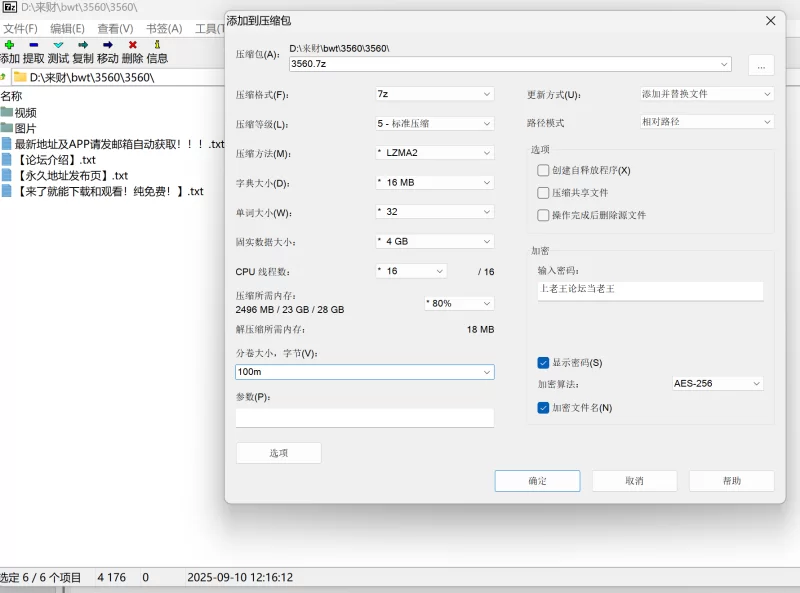Viewport: 800px width, 593px height.
Task: Click the up-folder arrow icon by the address bar
Action: coord(3,77)
